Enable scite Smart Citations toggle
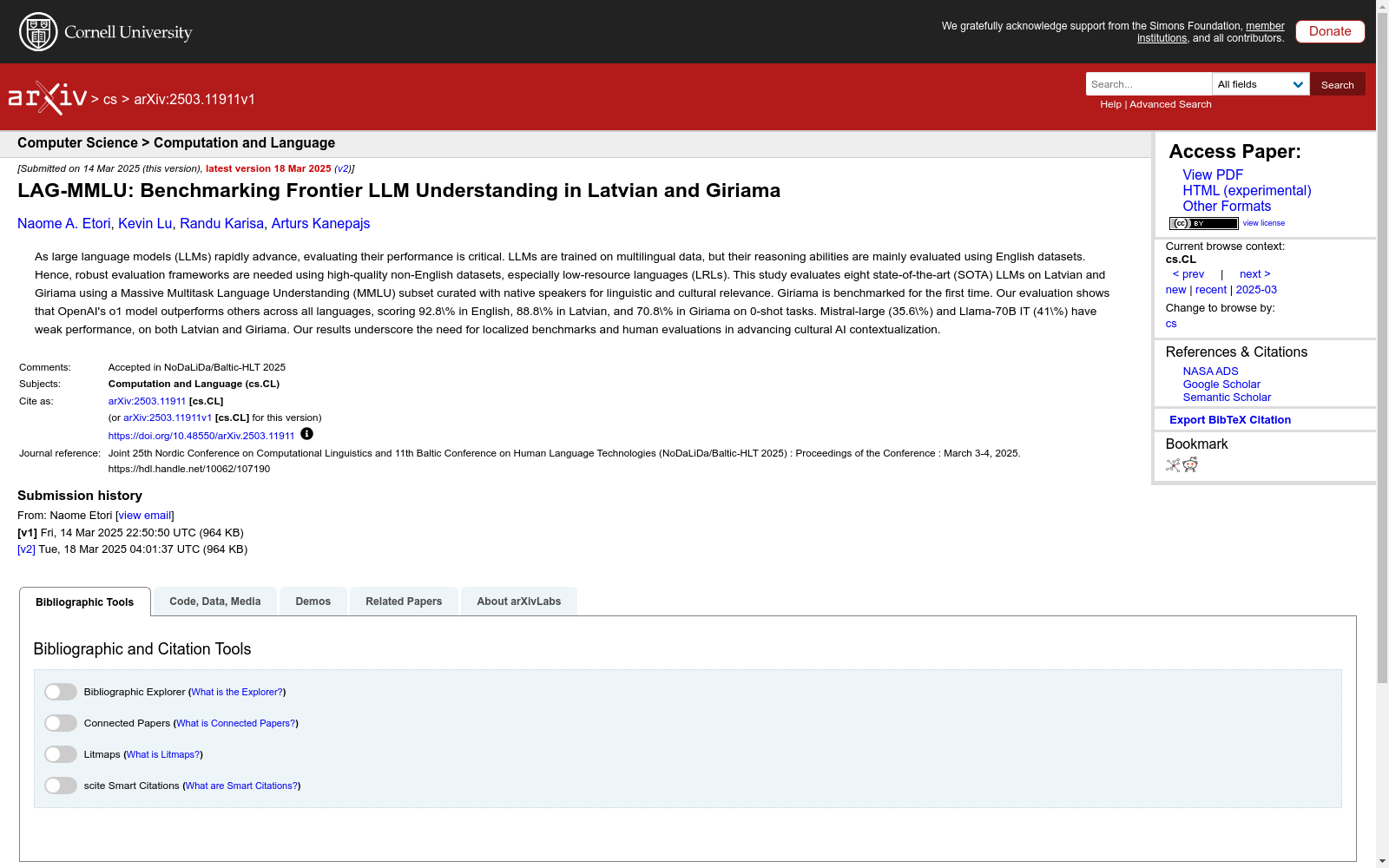 click(61, 786)
